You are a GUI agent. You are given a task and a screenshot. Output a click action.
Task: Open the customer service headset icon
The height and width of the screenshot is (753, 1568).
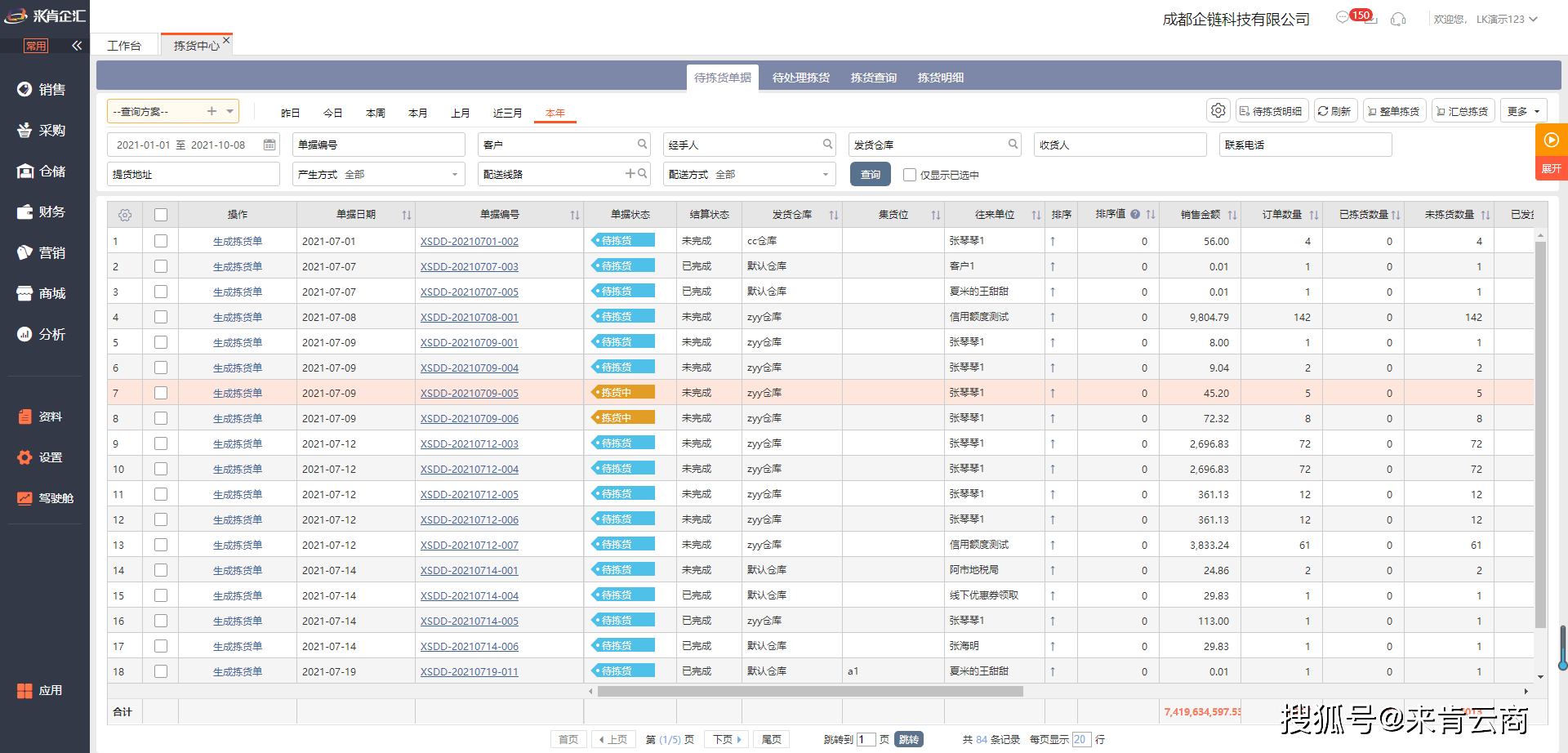pos(1396,17)
